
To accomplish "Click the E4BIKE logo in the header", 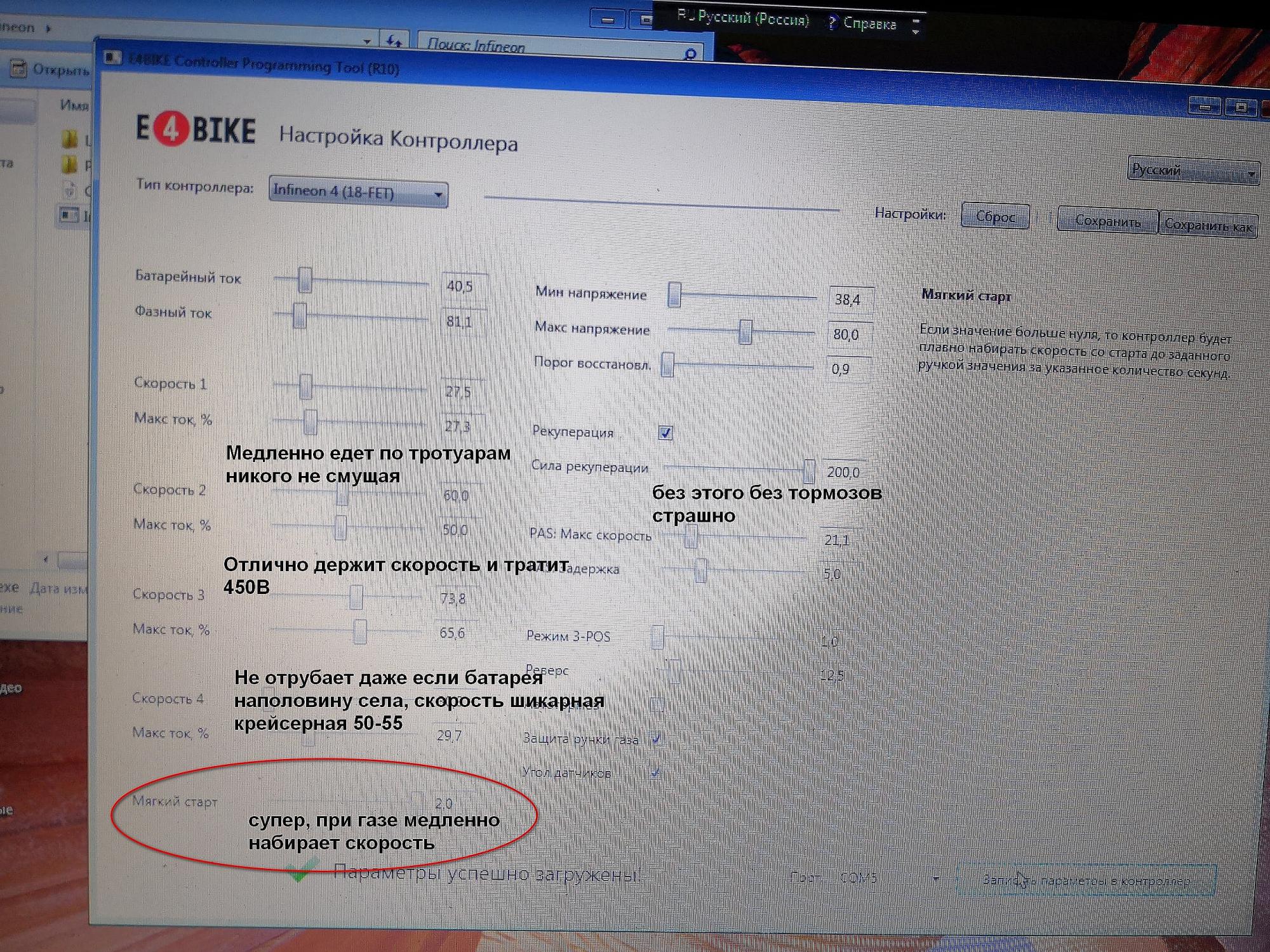I will coord(196,130).
